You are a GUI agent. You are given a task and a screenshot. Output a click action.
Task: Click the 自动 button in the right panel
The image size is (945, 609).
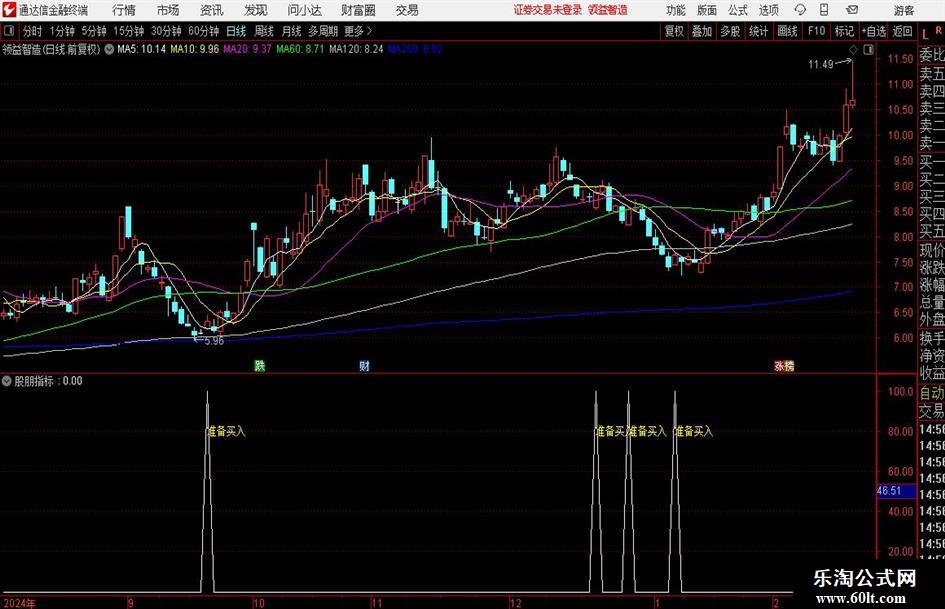tap(932, 393)
